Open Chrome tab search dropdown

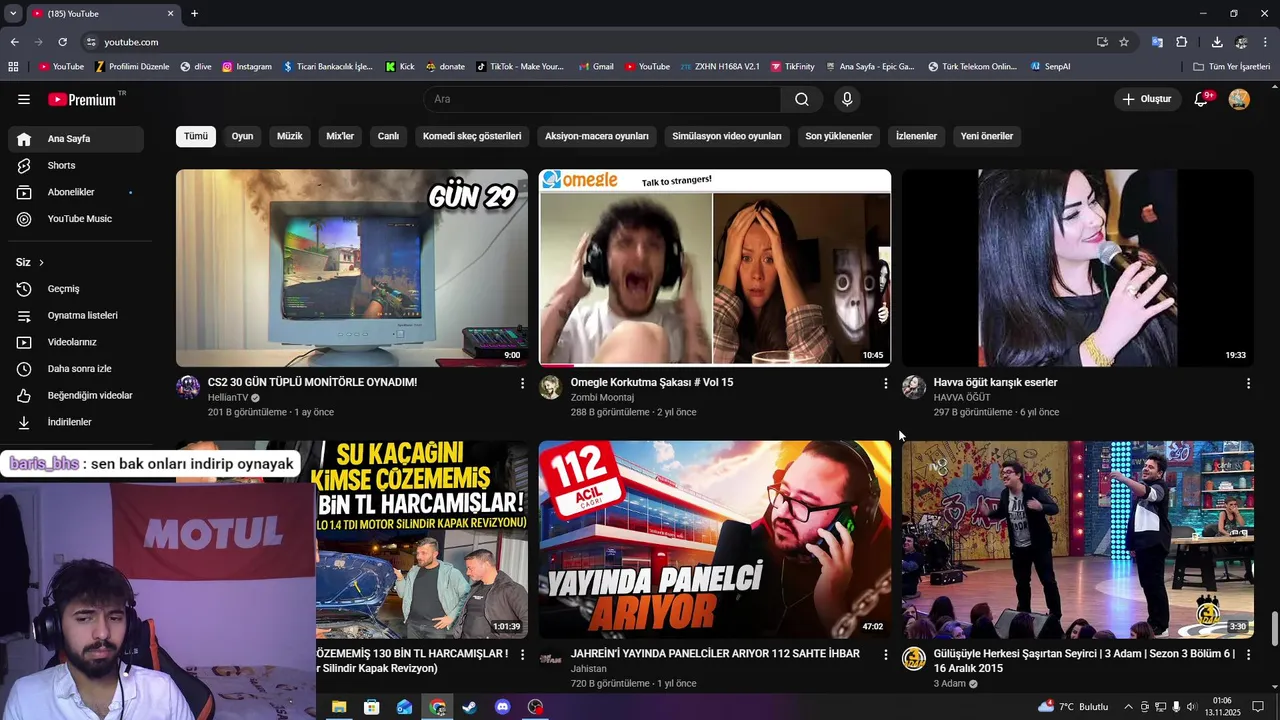[13, 13]
